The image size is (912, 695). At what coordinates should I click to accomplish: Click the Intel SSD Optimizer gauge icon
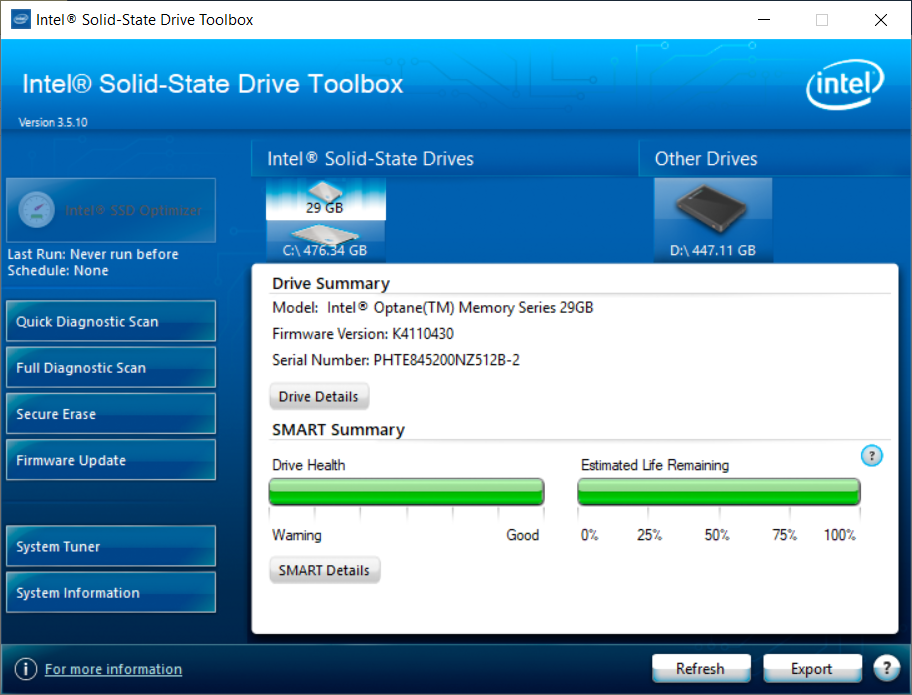[37, 210]
